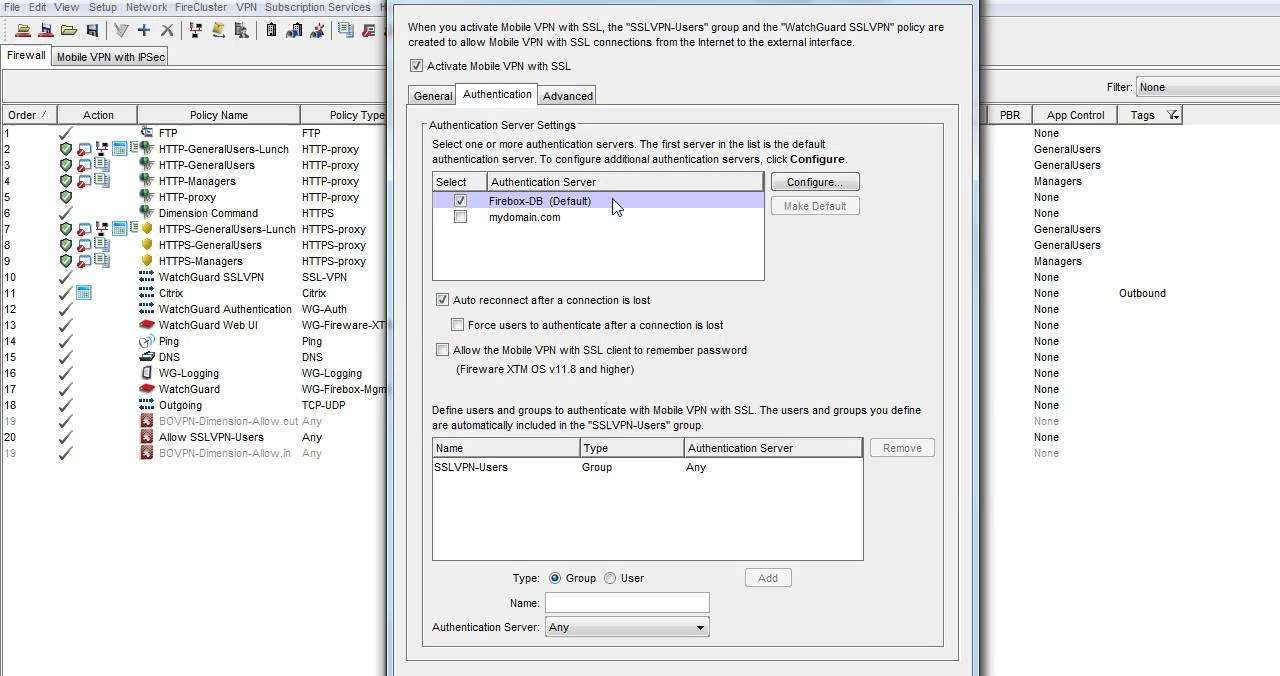Click the Configure... button
This screenshot has width=1280, height=676.
(x=815, y=182)
